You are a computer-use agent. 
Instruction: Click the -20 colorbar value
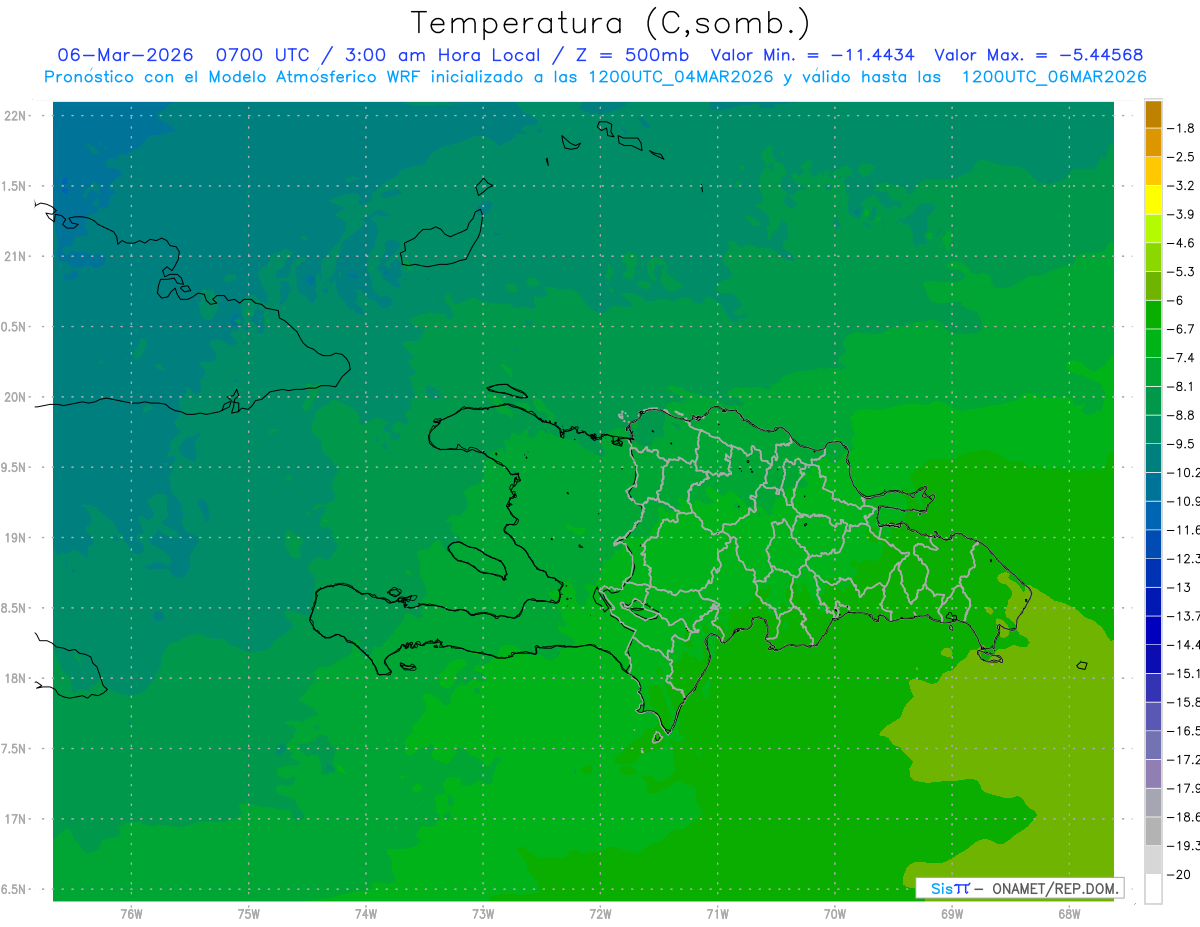click(1180, 875)
